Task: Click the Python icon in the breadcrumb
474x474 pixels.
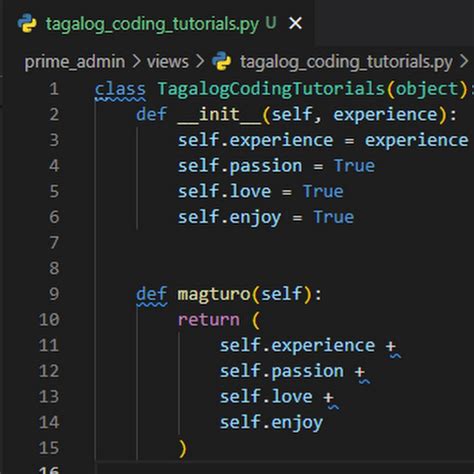Action: [221, 61]
